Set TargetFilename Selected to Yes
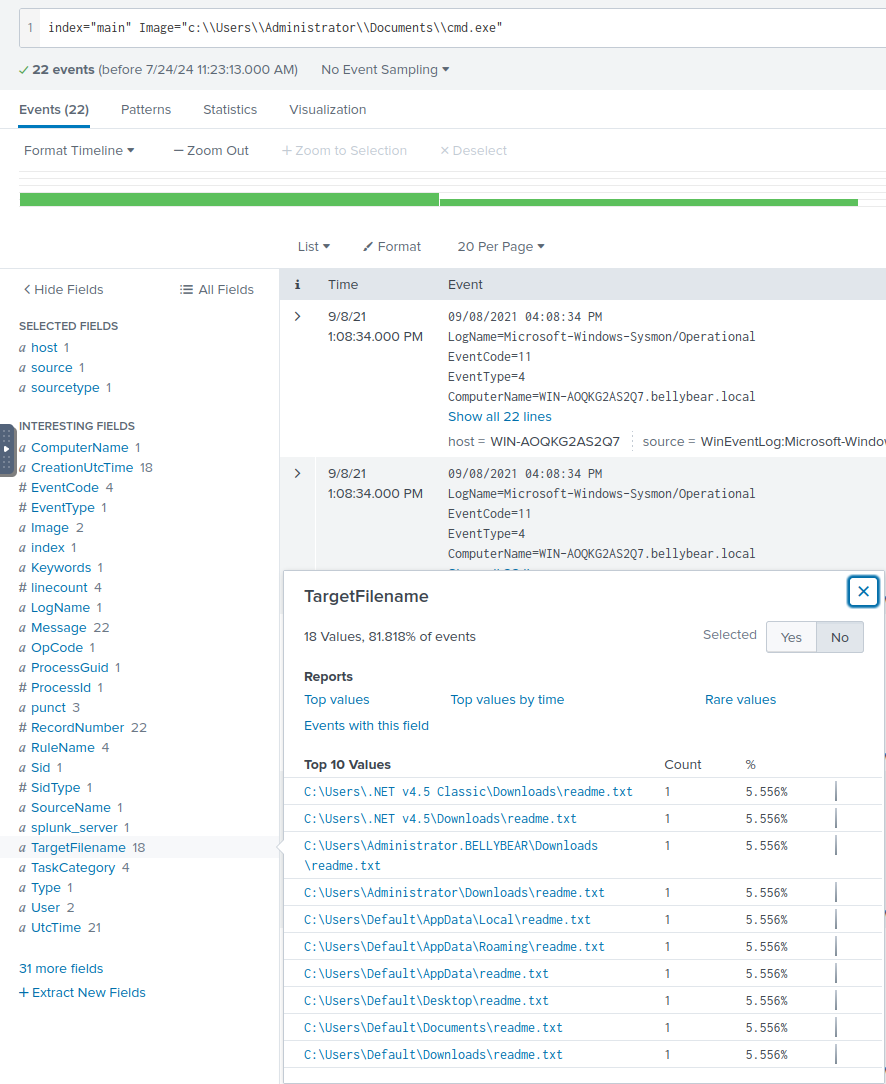This screenshot has width=886, height=1084. click(x=791, y=637)
